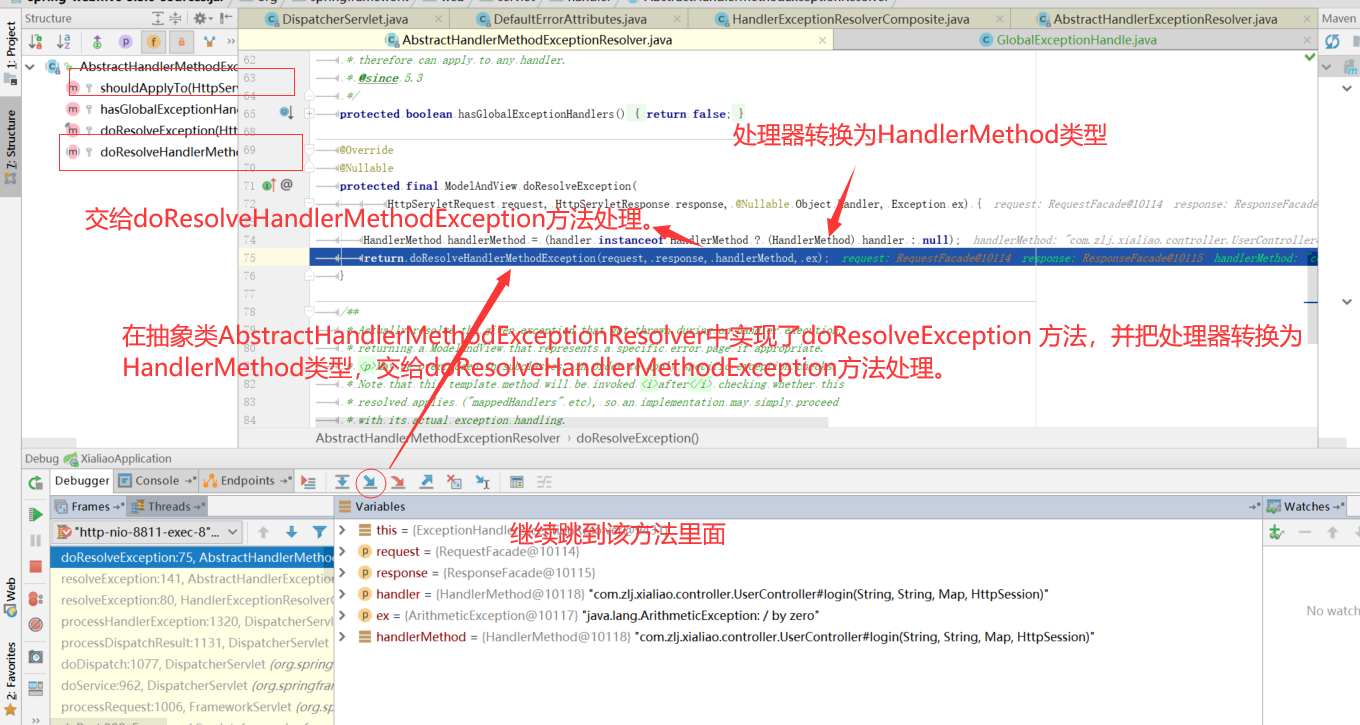Click the New Watch plus icon

click(1276, 533)
